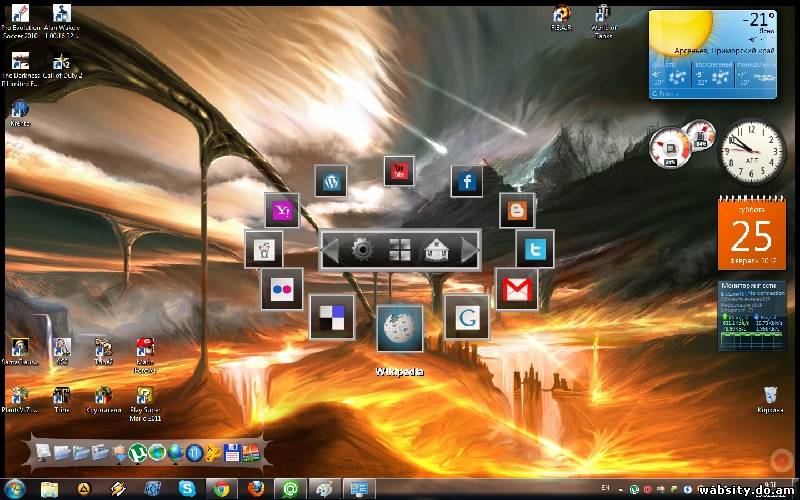Click the launcher home button
Image resolution: width=800 pixels, height=500 pixels.
pos(436,250)
